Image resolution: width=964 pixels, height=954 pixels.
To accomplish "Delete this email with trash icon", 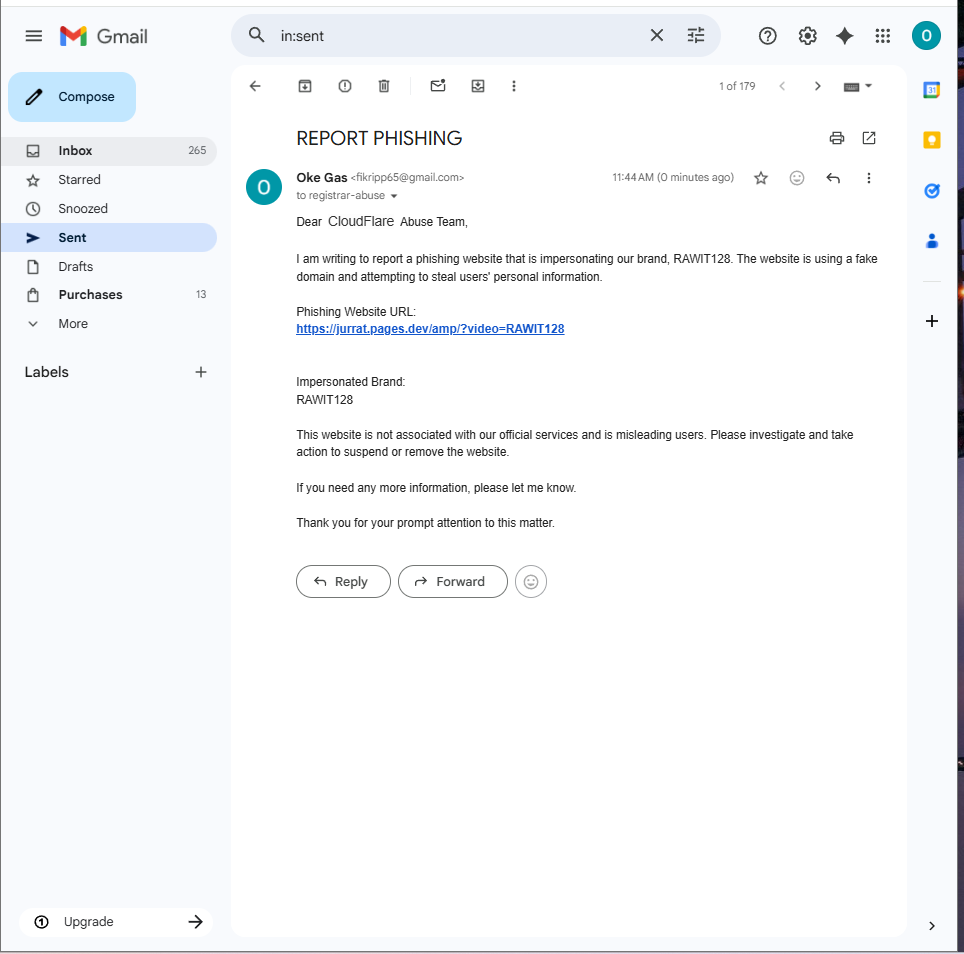I will 384,86.
